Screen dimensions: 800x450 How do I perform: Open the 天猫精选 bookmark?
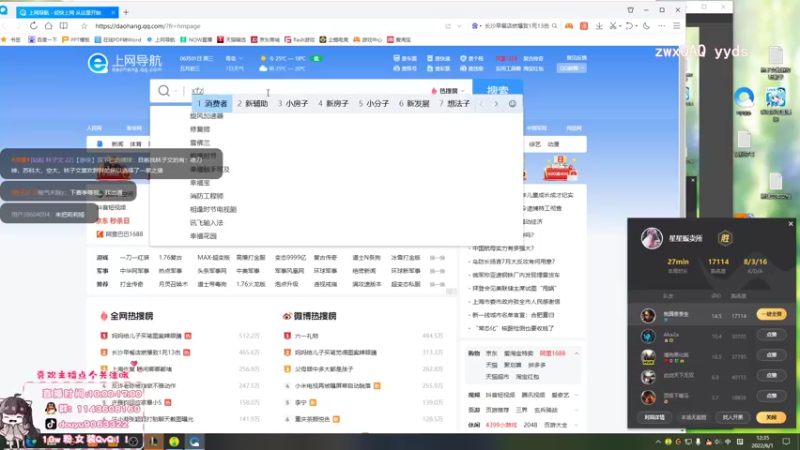click(232, 40)
